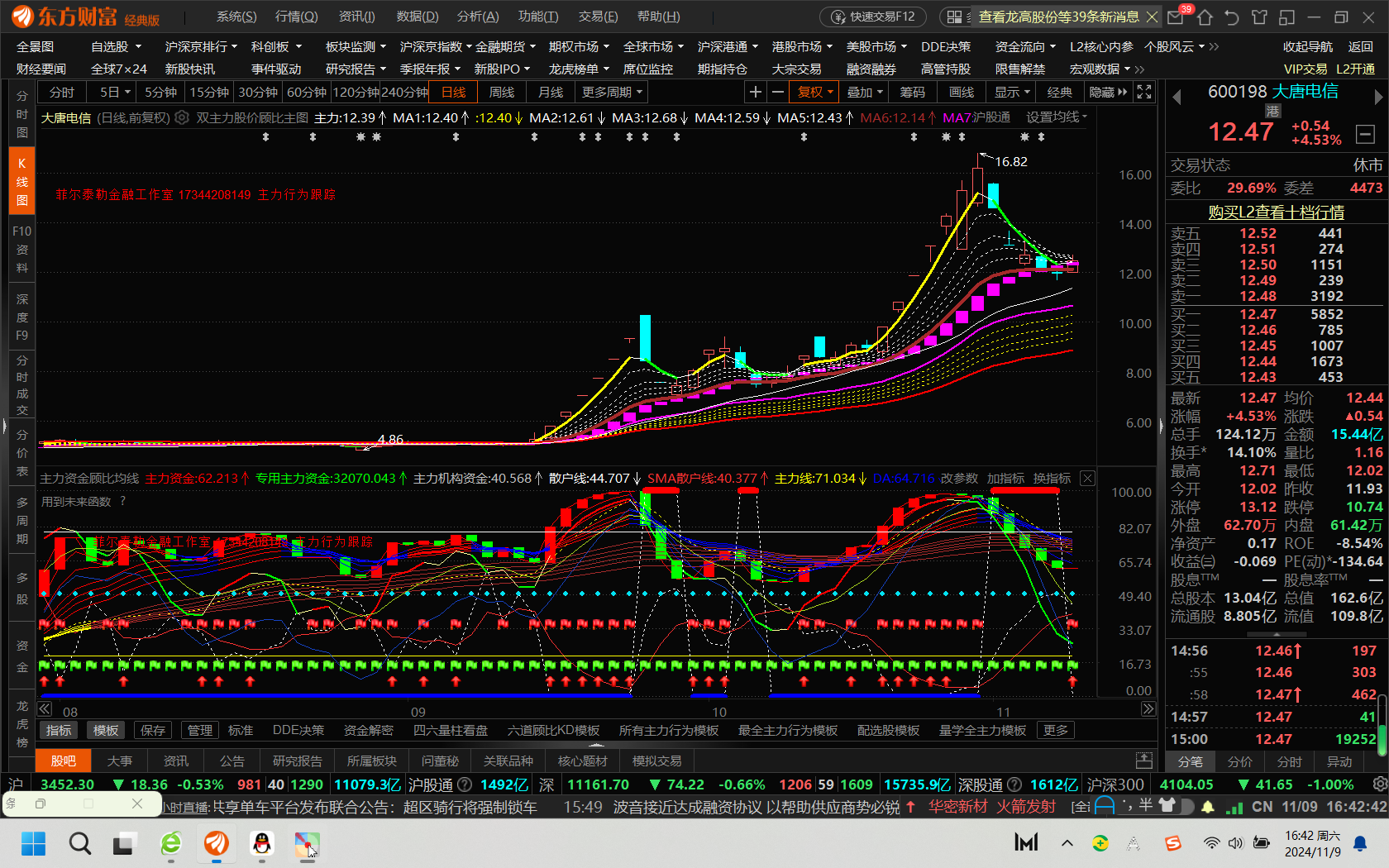Click 换指标 in indicator panel

(1052, 479)
